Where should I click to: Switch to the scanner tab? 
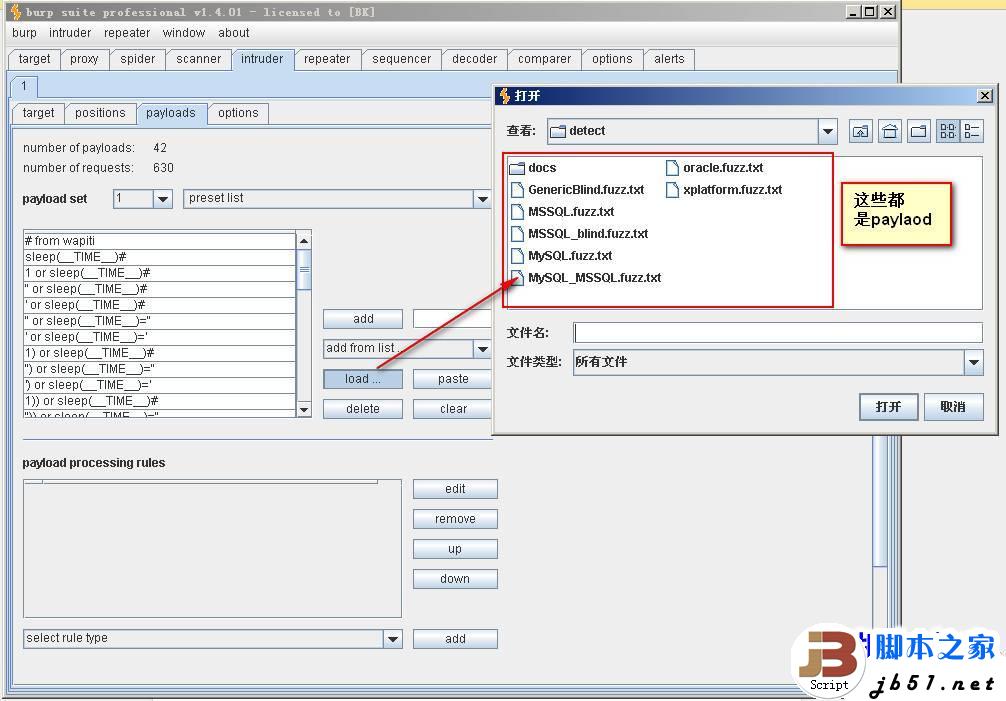coord(198,59)
